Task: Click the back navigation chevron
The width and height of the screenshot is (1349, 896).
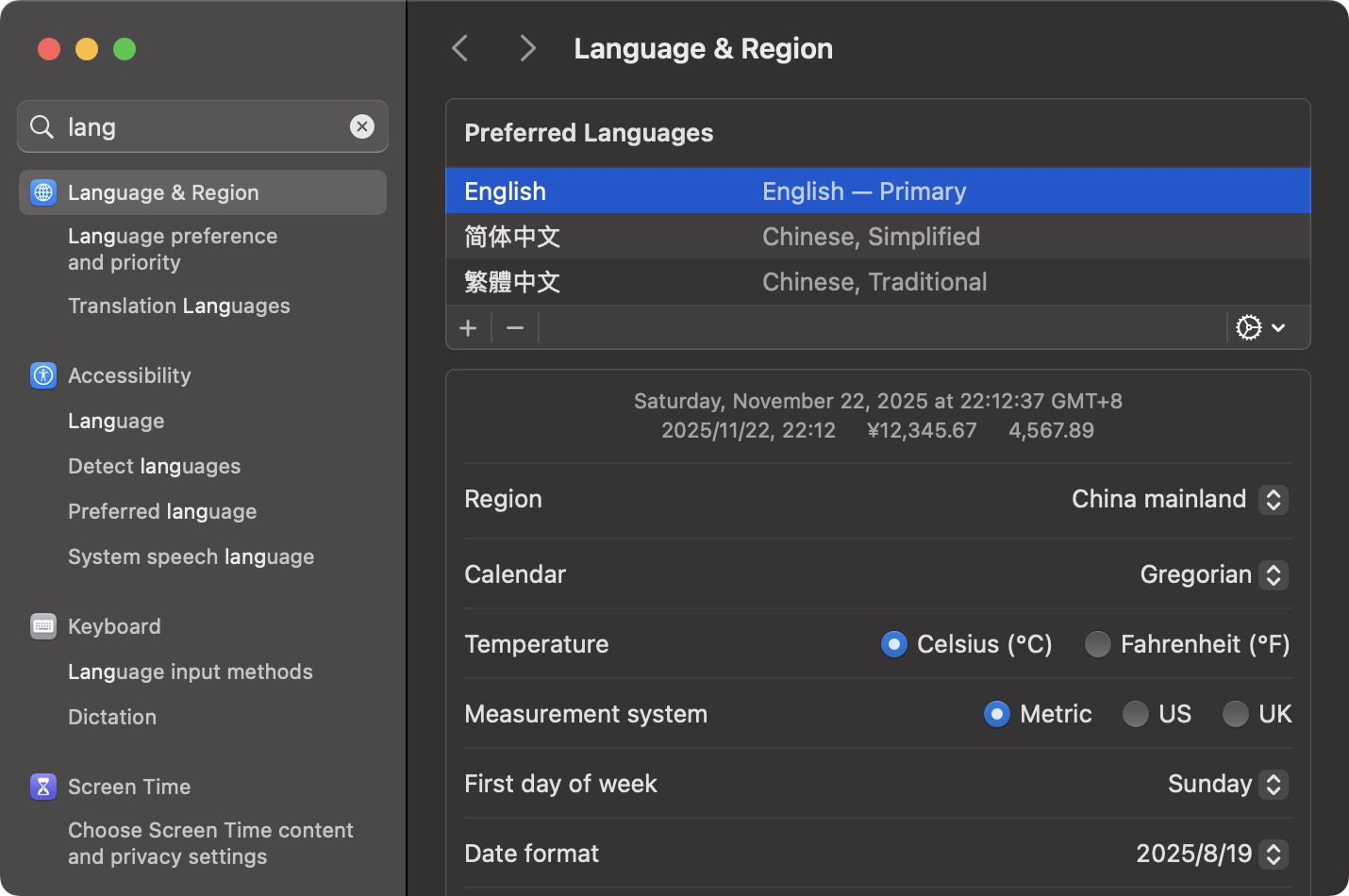Action: tap(459, 47)
